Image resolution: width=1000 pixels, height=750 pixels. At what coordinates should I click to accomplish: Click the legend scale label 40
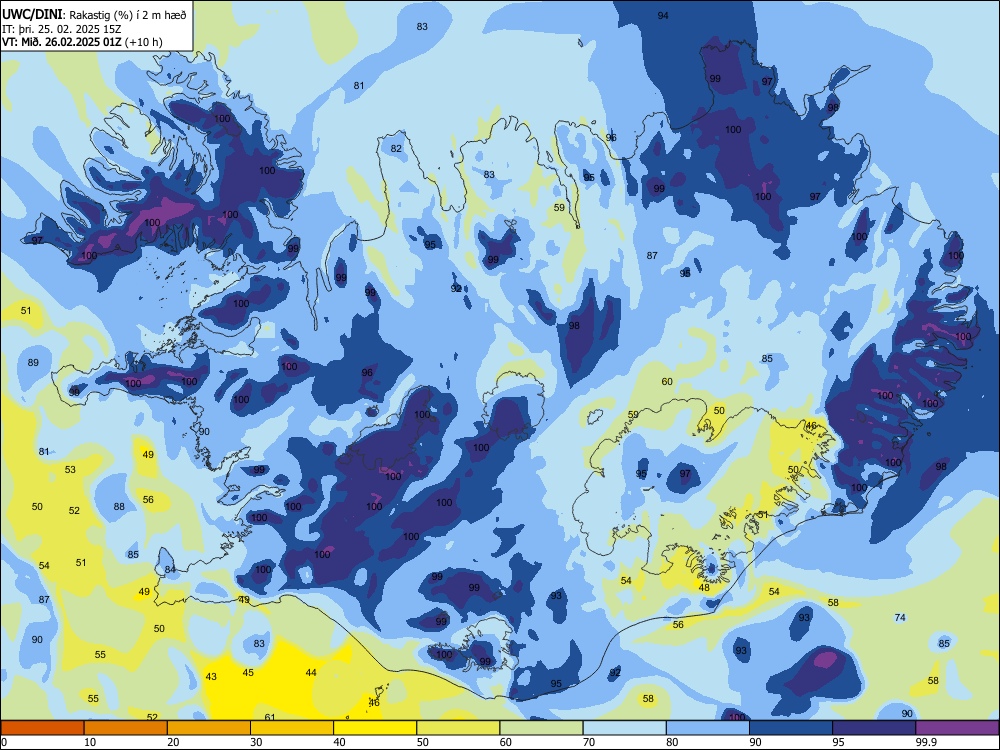click(339, 742)
